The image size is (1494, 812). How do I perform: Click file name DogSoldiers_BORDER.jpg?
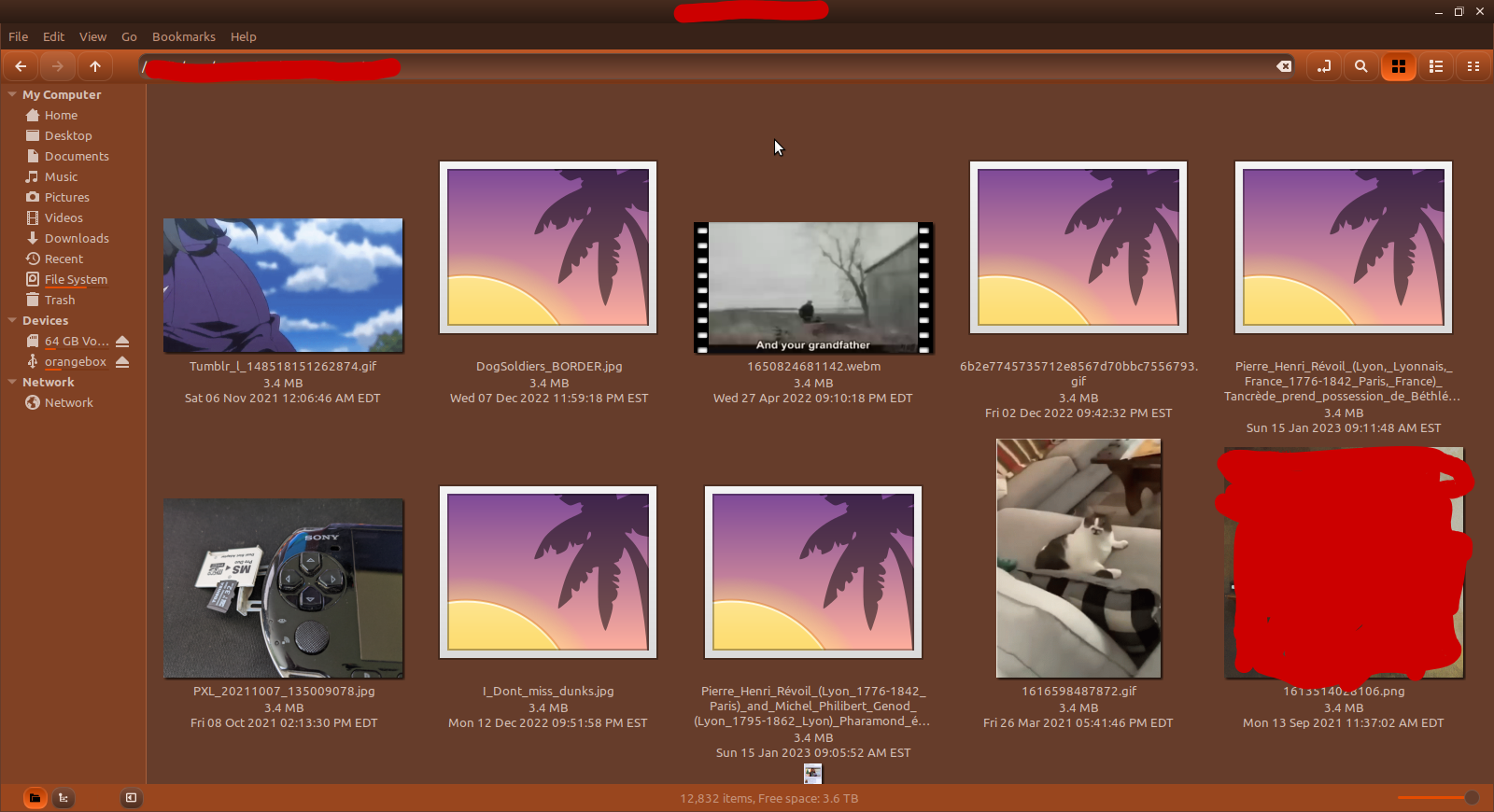coord(549,367)
